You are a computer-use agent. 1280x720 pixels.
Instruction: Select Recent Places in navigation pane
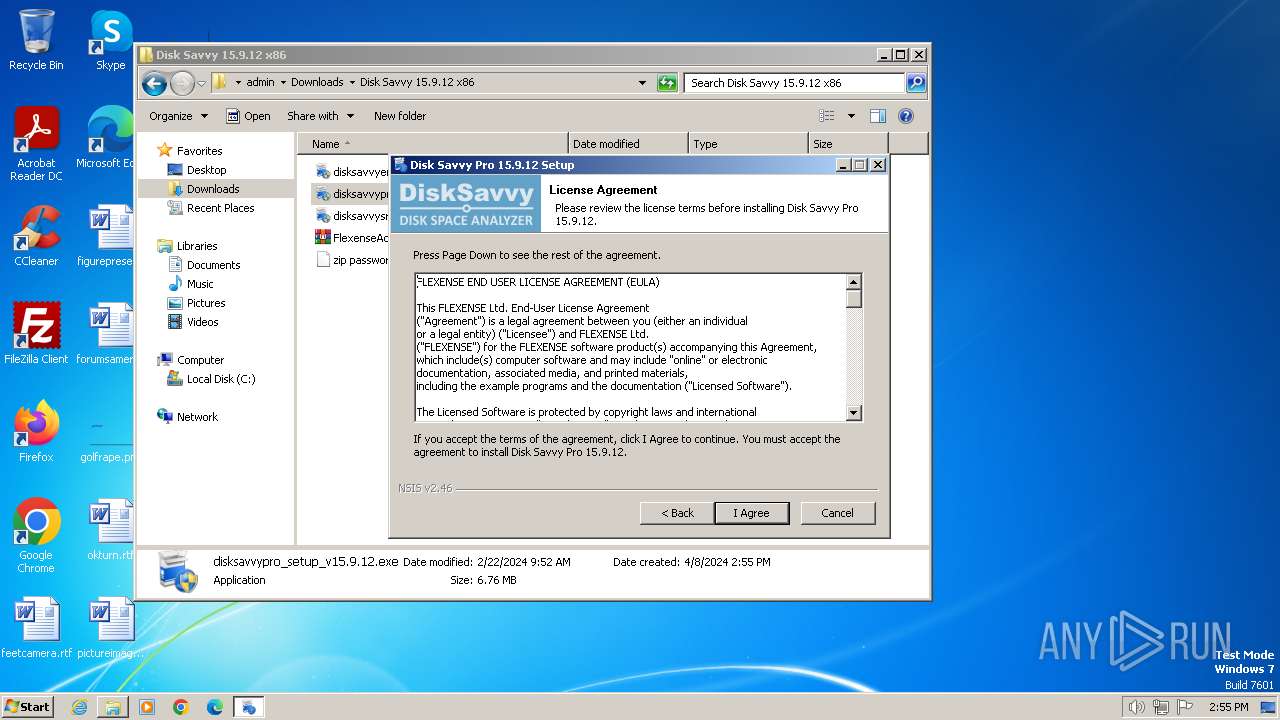pyautogui.click(x=220, y=208)
